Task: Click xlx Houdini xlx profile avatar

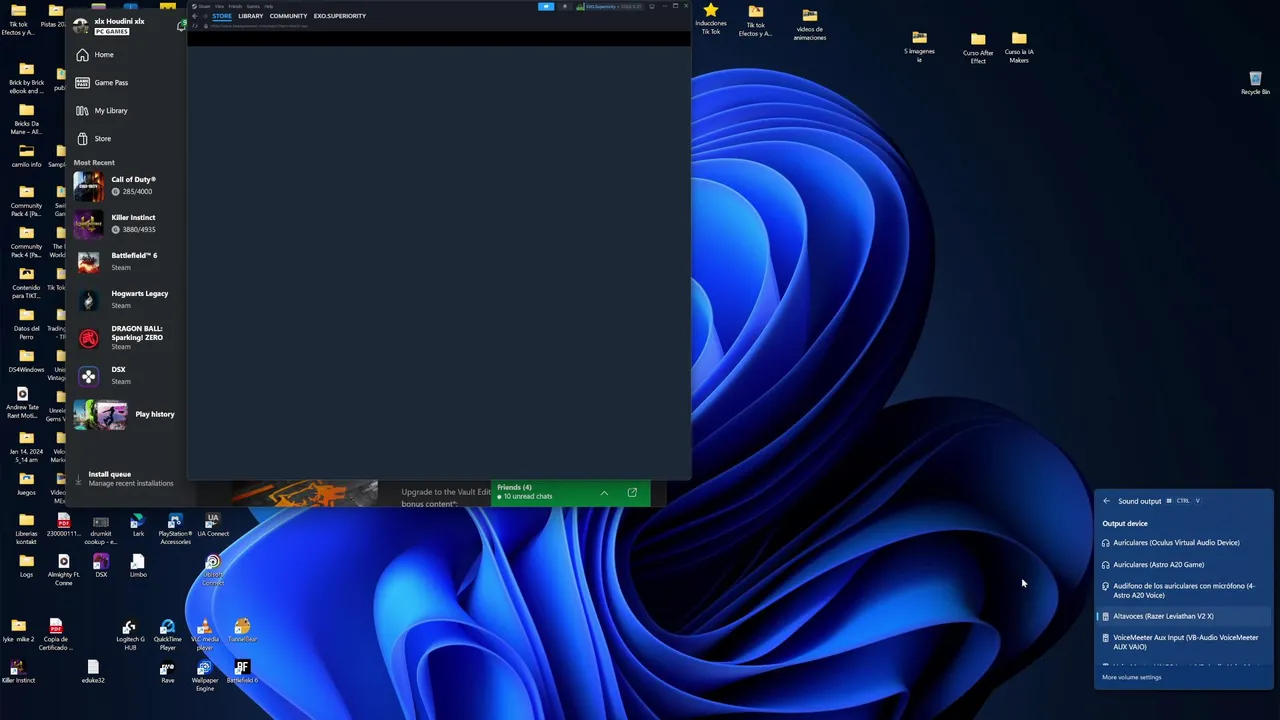Action: 80,26
